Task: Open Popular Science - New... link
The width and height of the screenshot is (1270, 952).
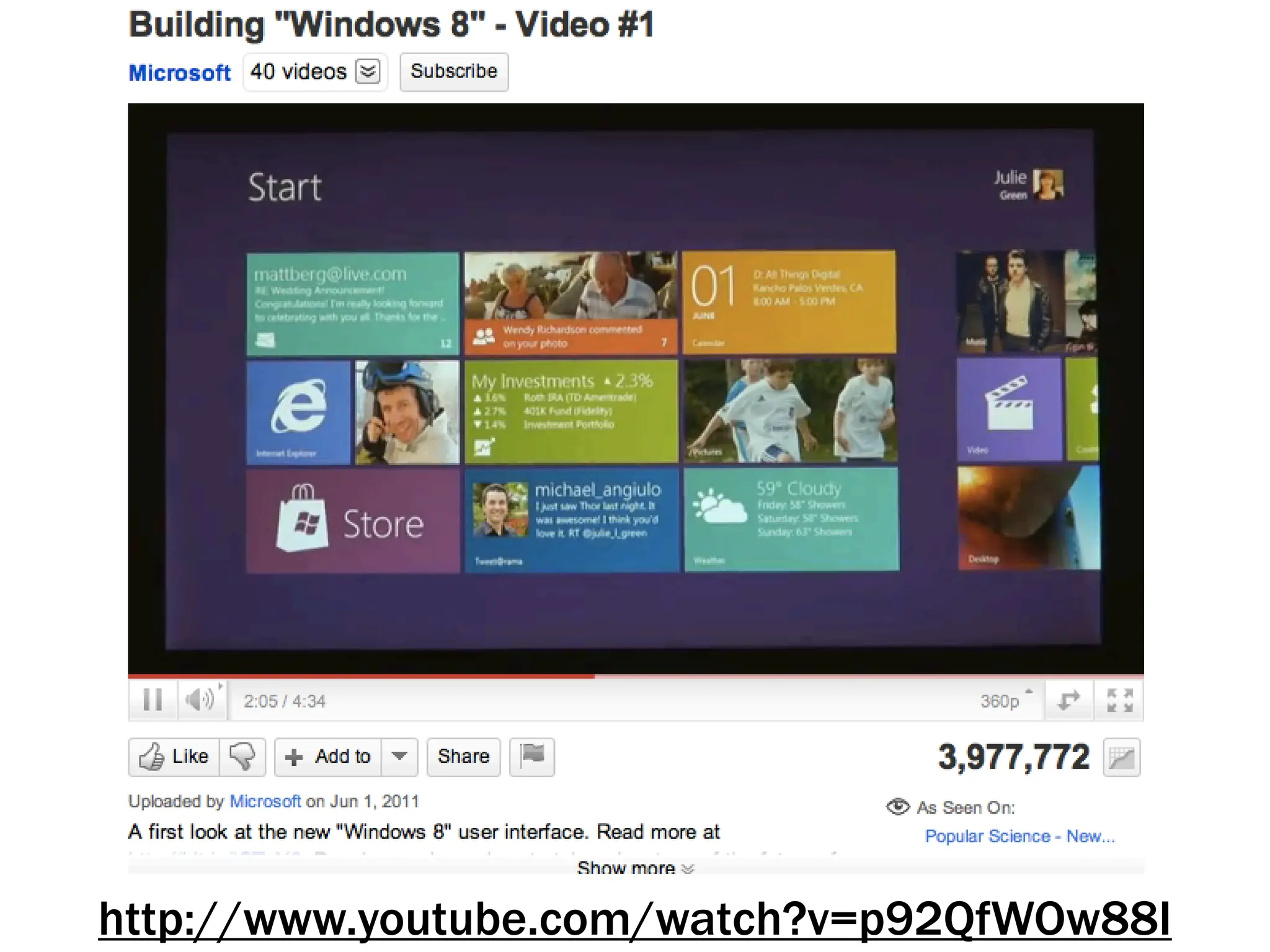Action: 1019,836
